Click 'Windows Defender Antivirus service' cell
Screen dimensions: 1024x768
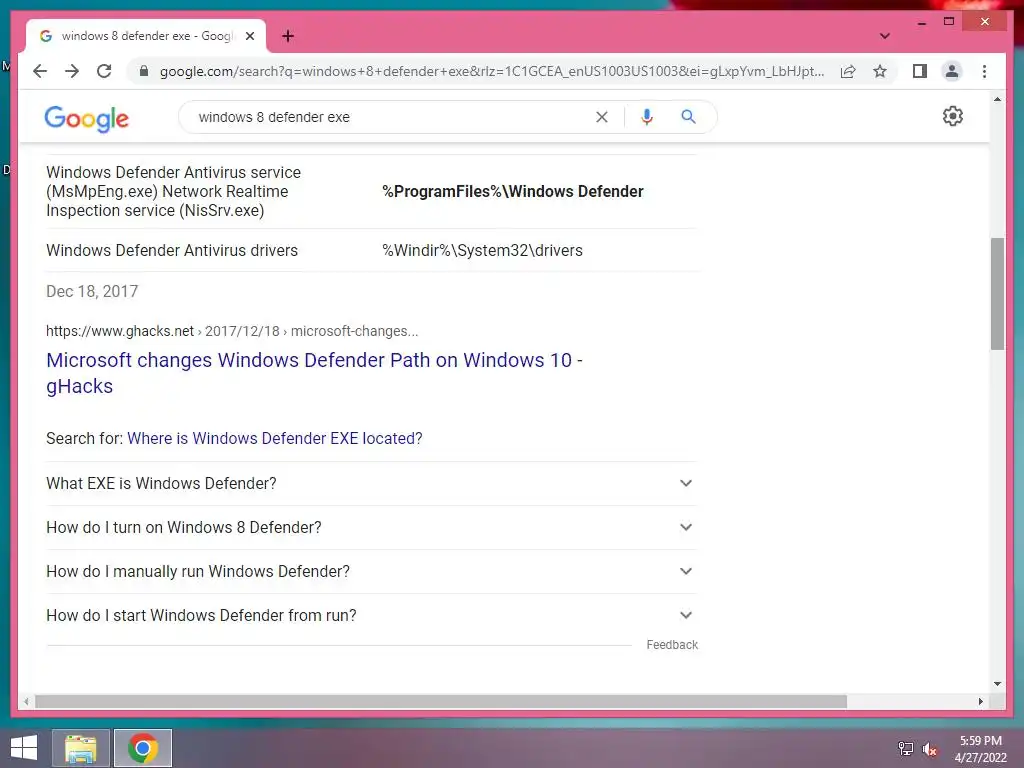[x=174, y=191]
